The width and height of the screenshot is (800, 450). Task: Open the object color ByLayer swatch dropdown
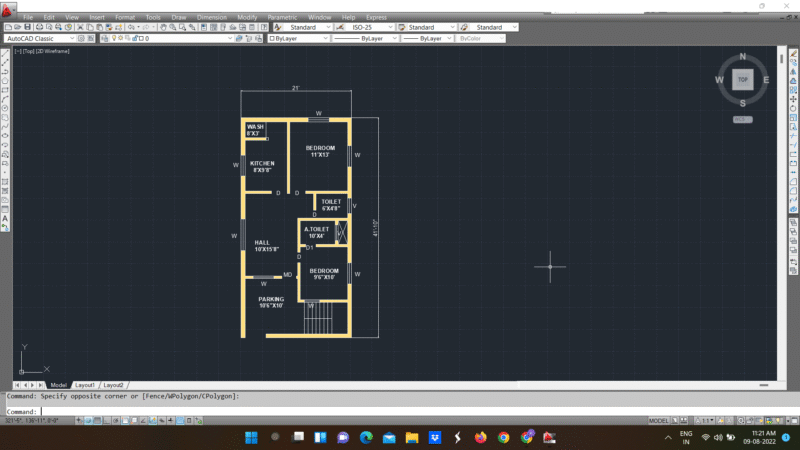click(x=298, y=38)
